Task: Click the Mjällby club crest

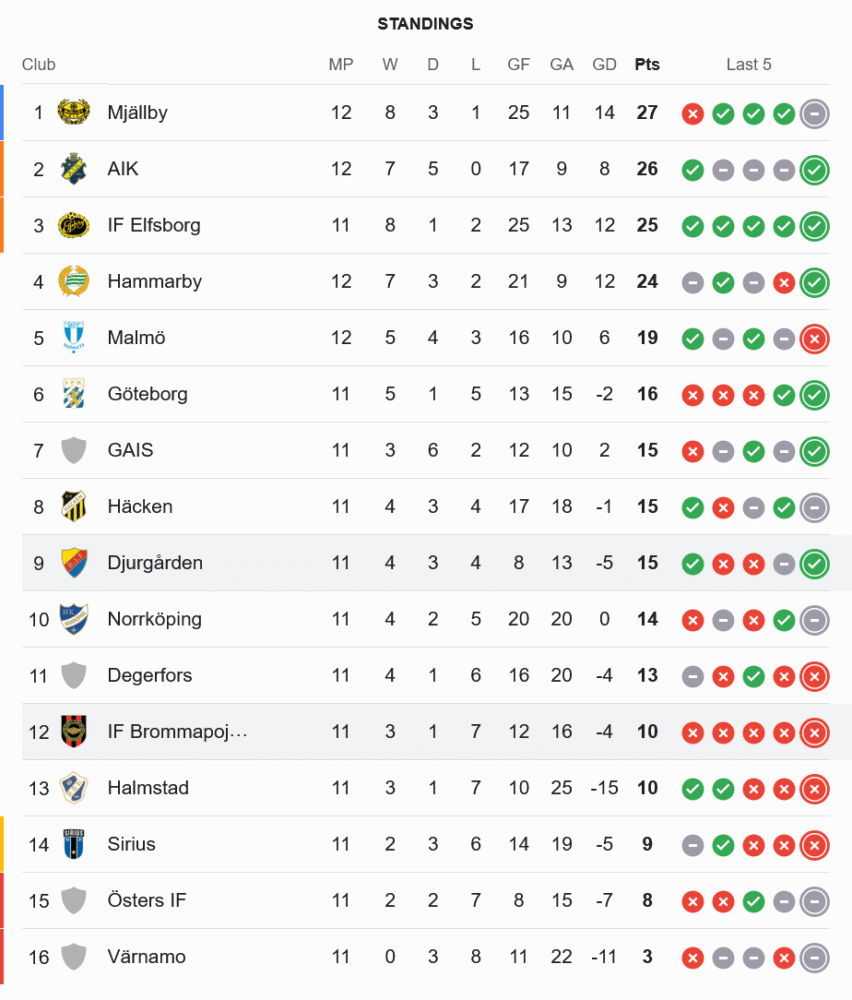Action: (x=73, y=113)
